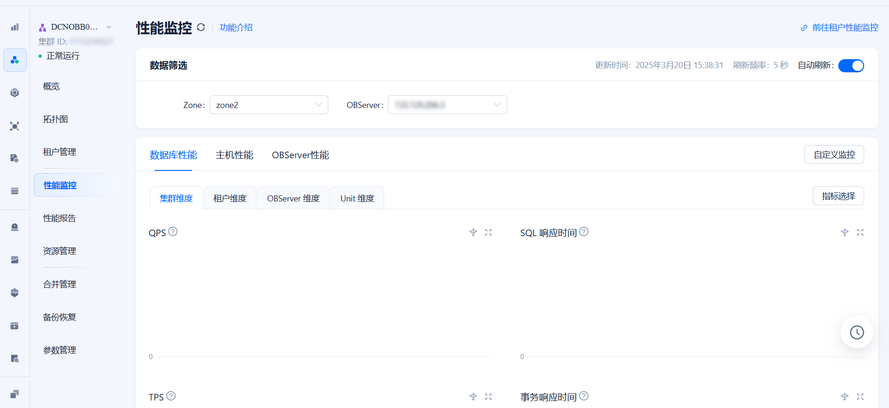The width and height of the screenshot is (889, 408).
Task: Open the Zone dropdown showing zone2
Action: (x=268, y=105)
